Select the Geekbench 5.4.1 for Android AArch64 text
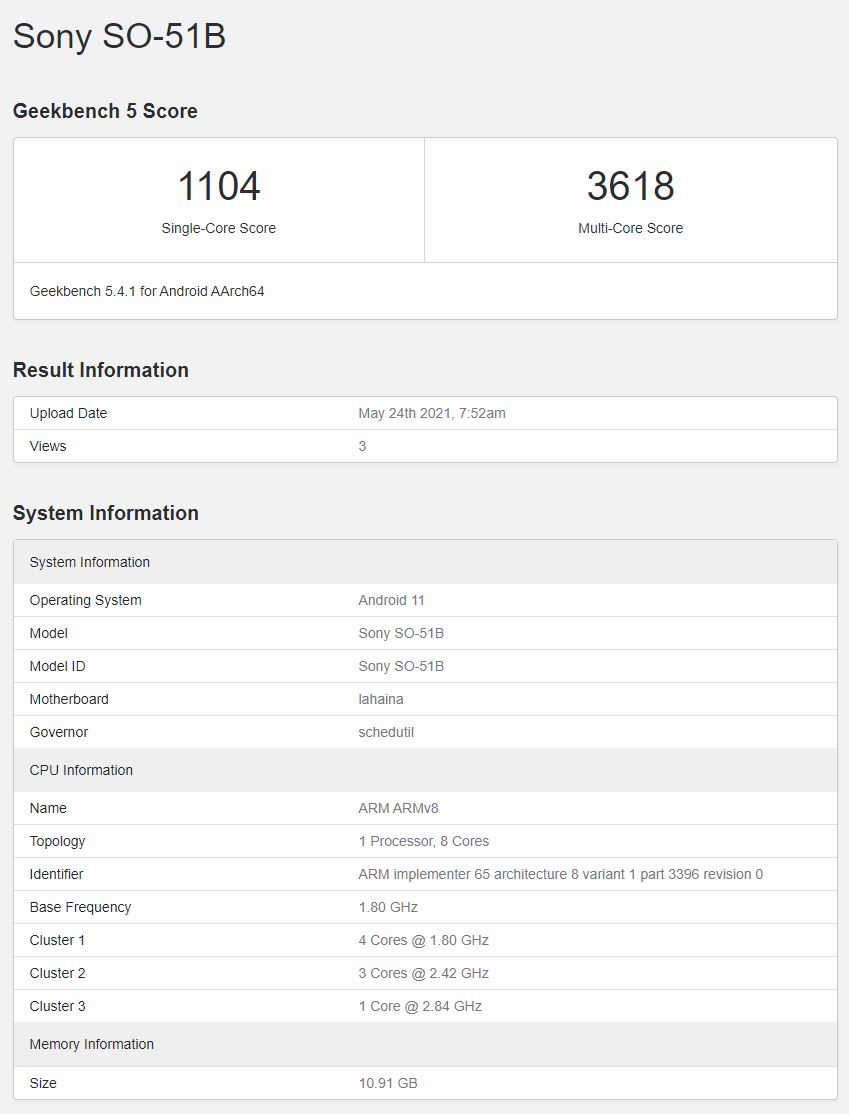 tap(147, 291)
